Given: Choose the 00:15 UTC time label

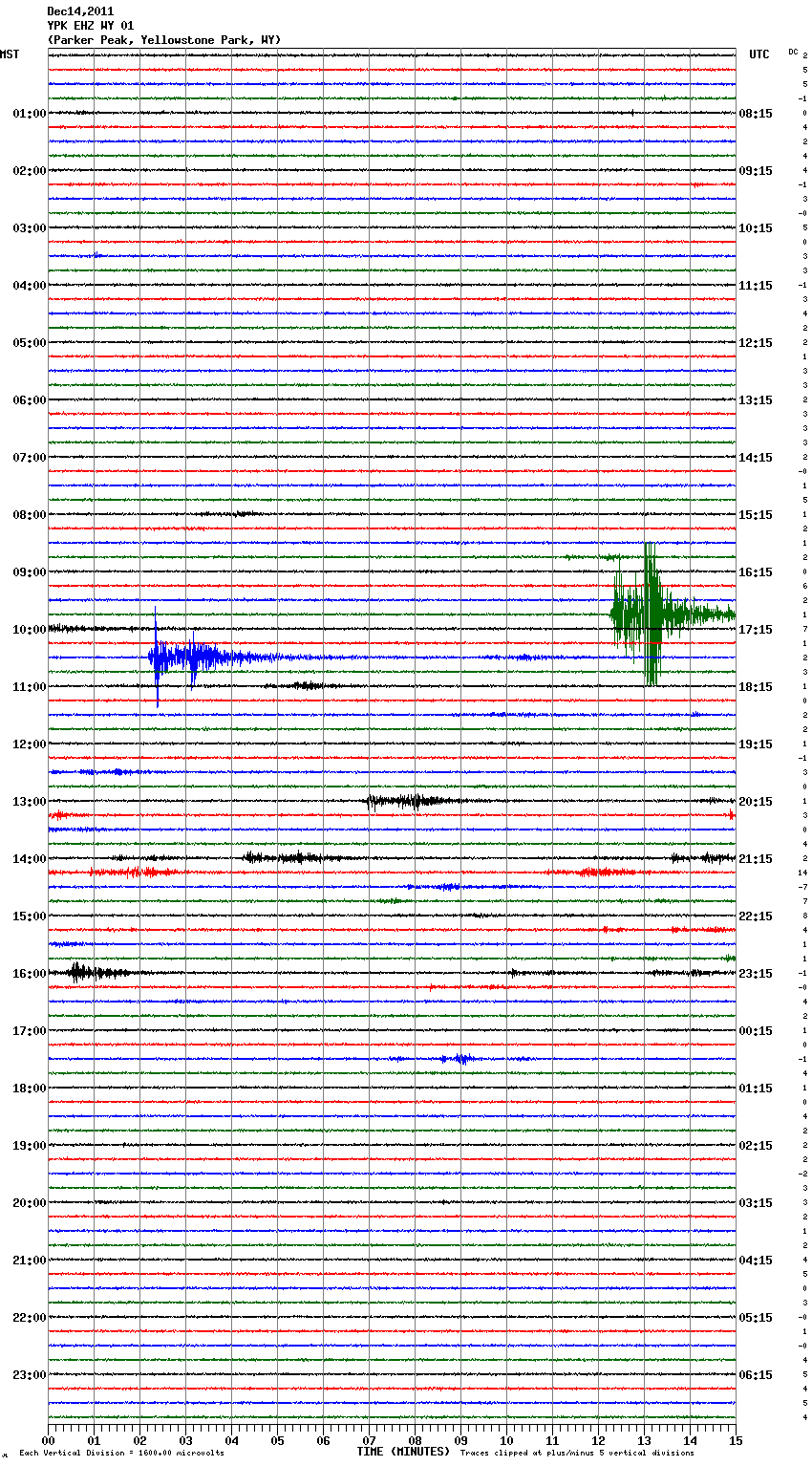Looking at the screenshot, I should click(x=756, y=1031).
